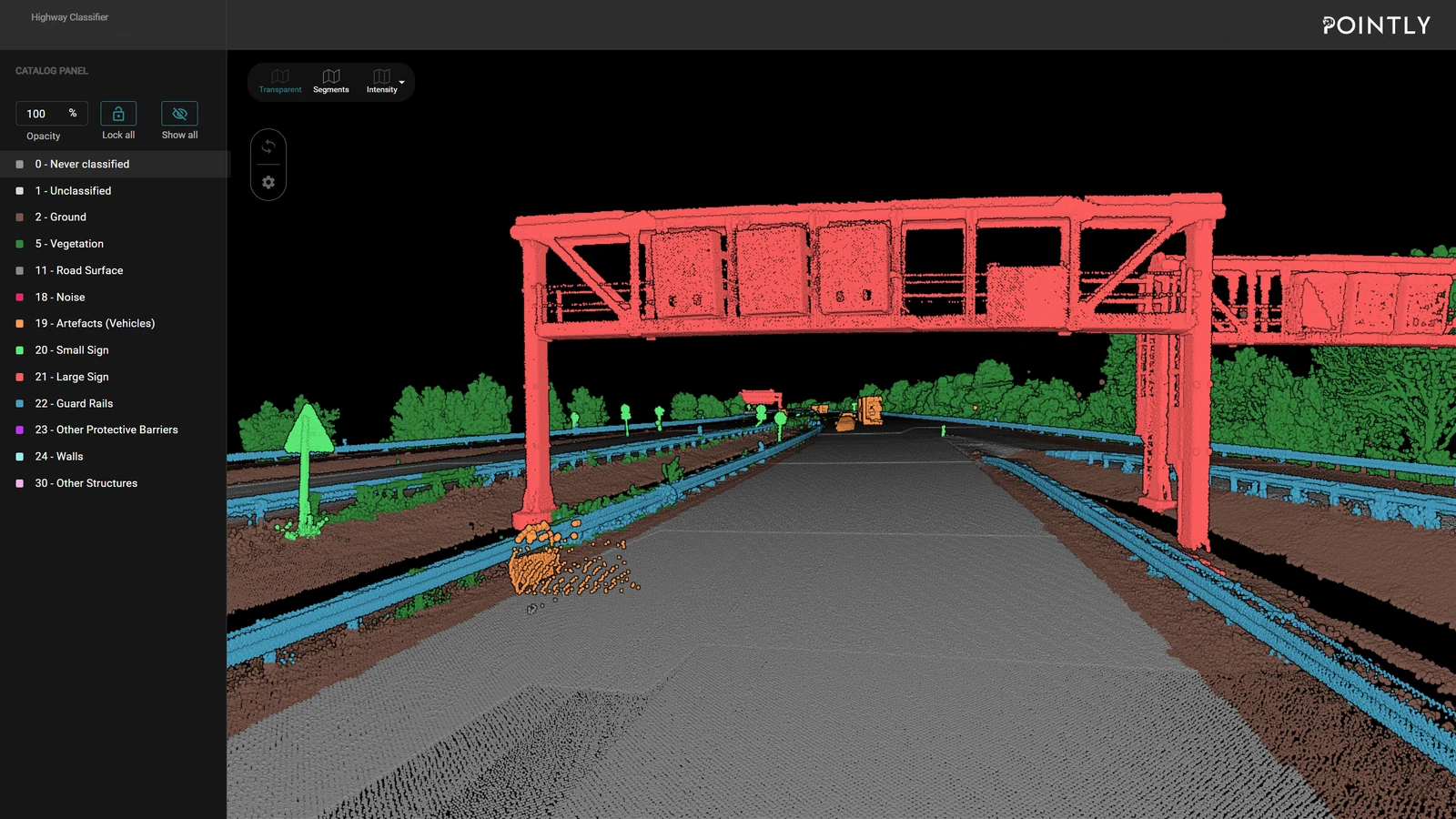
Task: Click the Pointly logo
Action: [1377, 25]
